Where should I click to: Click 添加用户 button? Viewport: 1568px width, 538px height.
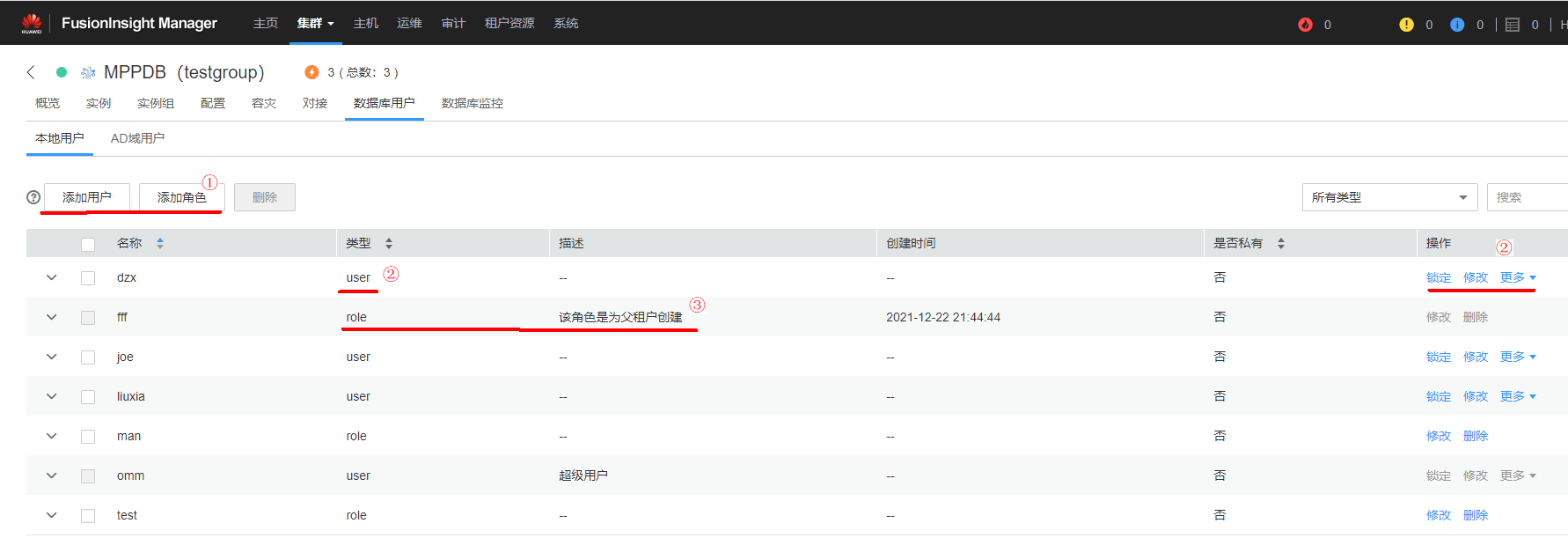[x=87, y=197]
